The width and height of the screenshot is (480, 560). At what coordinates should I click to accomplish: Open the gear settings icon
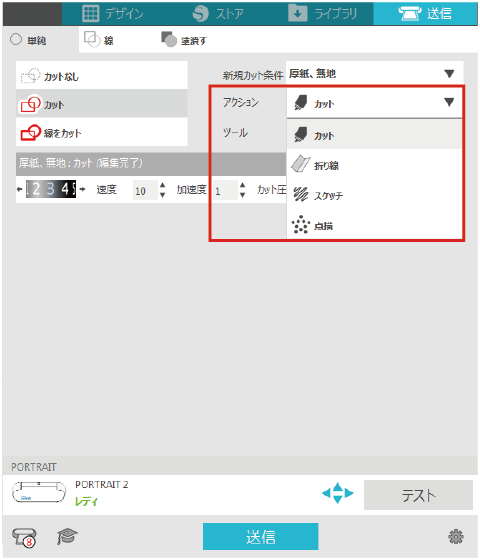pyautogui.click(x=456, y=536)
